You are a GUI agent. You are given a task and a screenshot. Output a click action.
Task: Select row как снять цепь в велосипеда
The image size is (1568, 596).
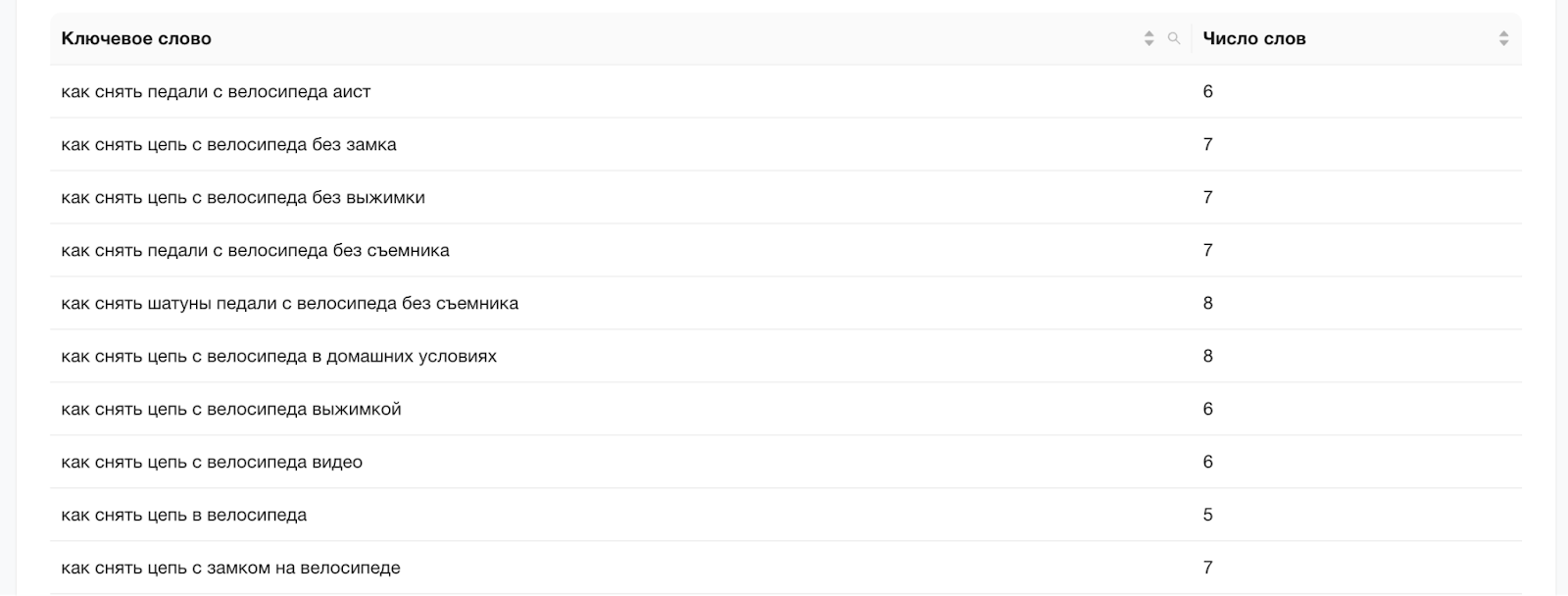pyautogui.click(x=183, y=516)
